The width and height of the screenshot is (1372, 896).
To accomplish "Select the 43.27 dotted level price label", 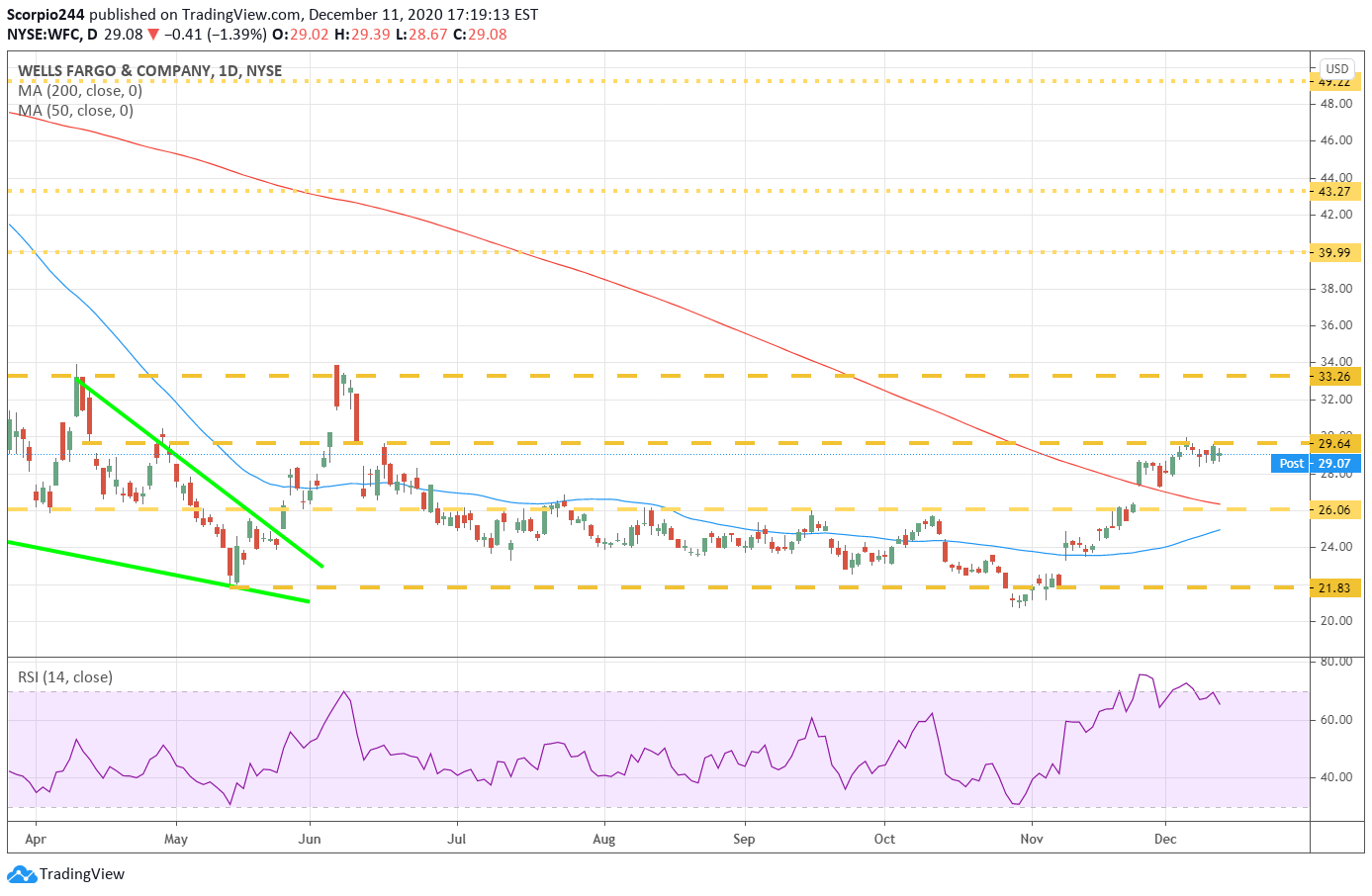I will (1334, 192).
